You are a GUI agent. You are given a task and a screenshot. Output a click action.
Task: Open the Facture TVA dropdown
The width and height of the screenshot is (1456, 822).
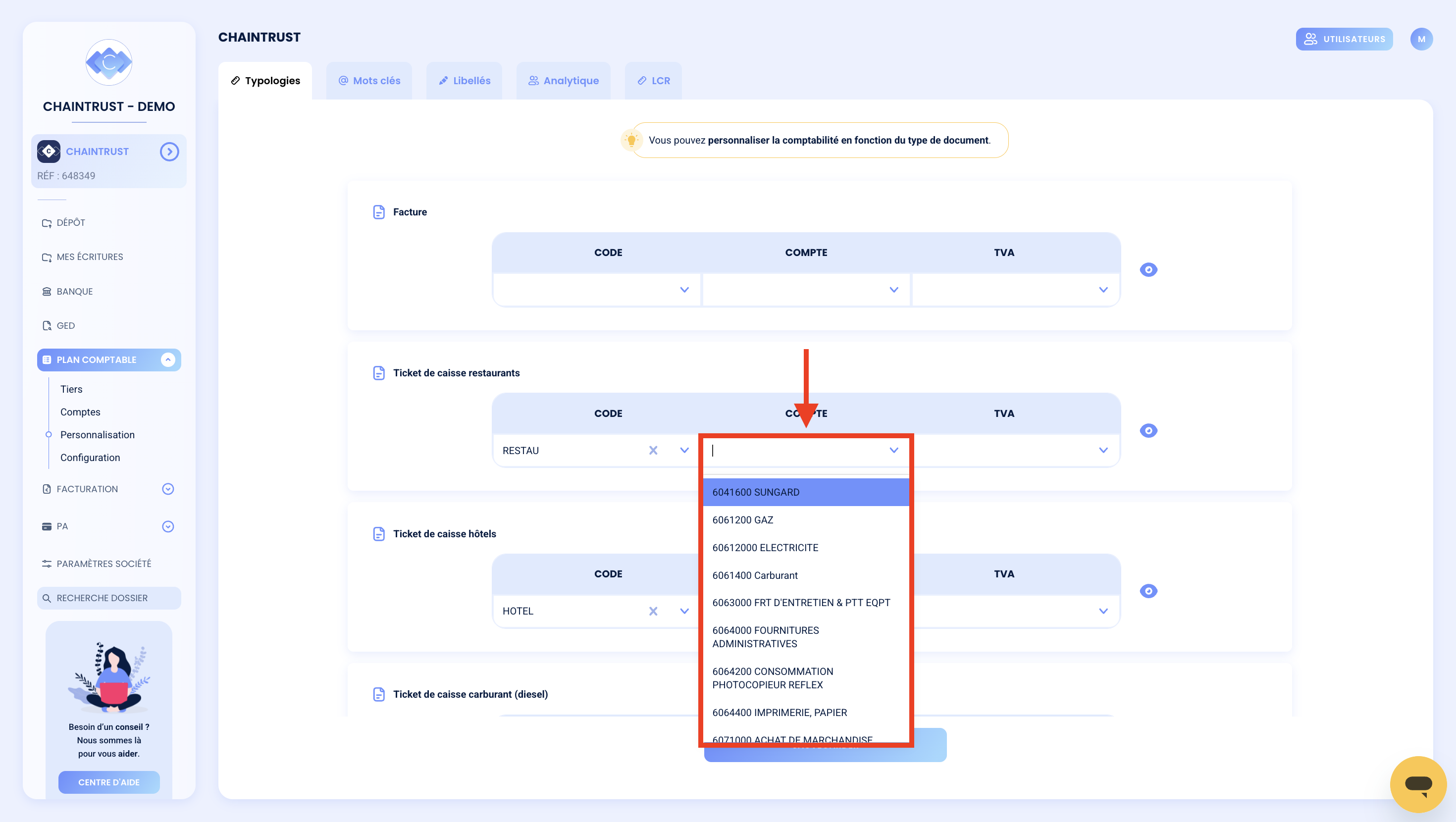tap(1016, 290)
